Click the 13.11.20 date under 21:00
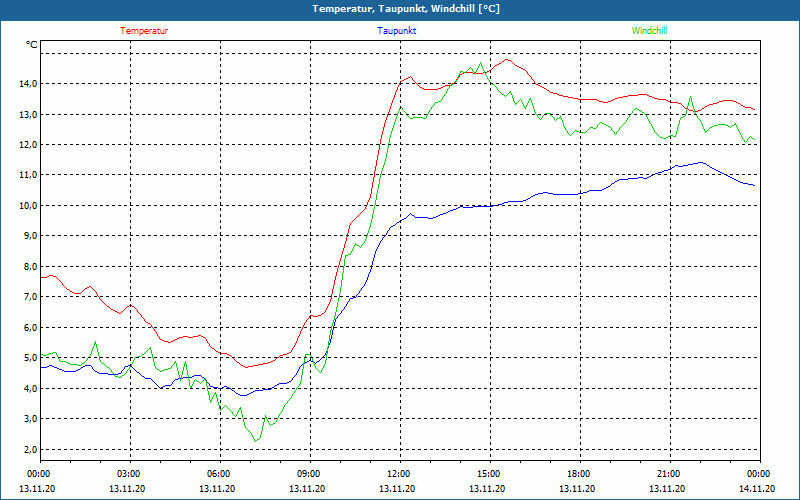 click(x=667, y=488)
